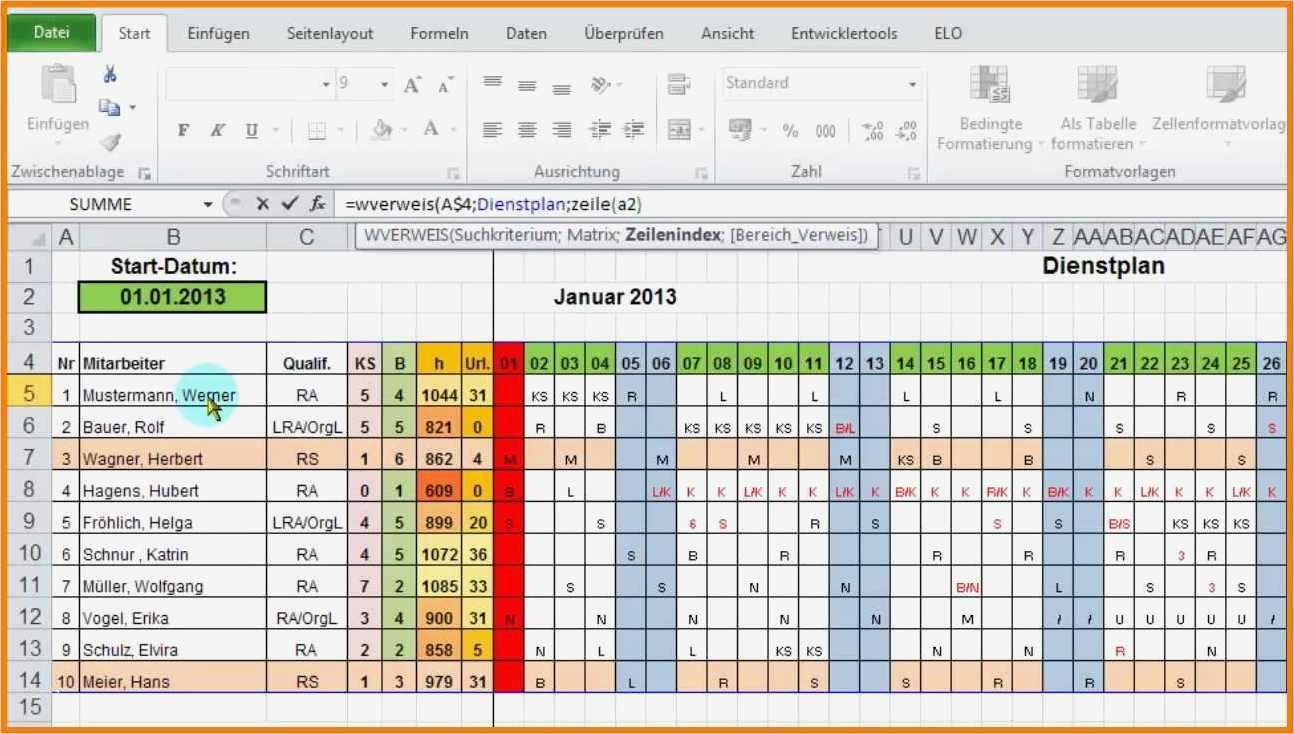Toggle italic formatting with the K icon
The height and width of the screenshot is (734, 1294).
[218, 130]
